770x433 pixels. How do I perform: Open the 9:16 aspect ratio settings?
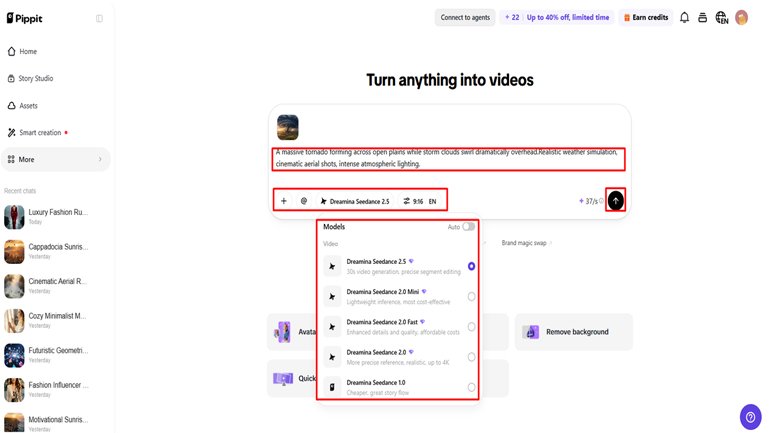[413, 201]
